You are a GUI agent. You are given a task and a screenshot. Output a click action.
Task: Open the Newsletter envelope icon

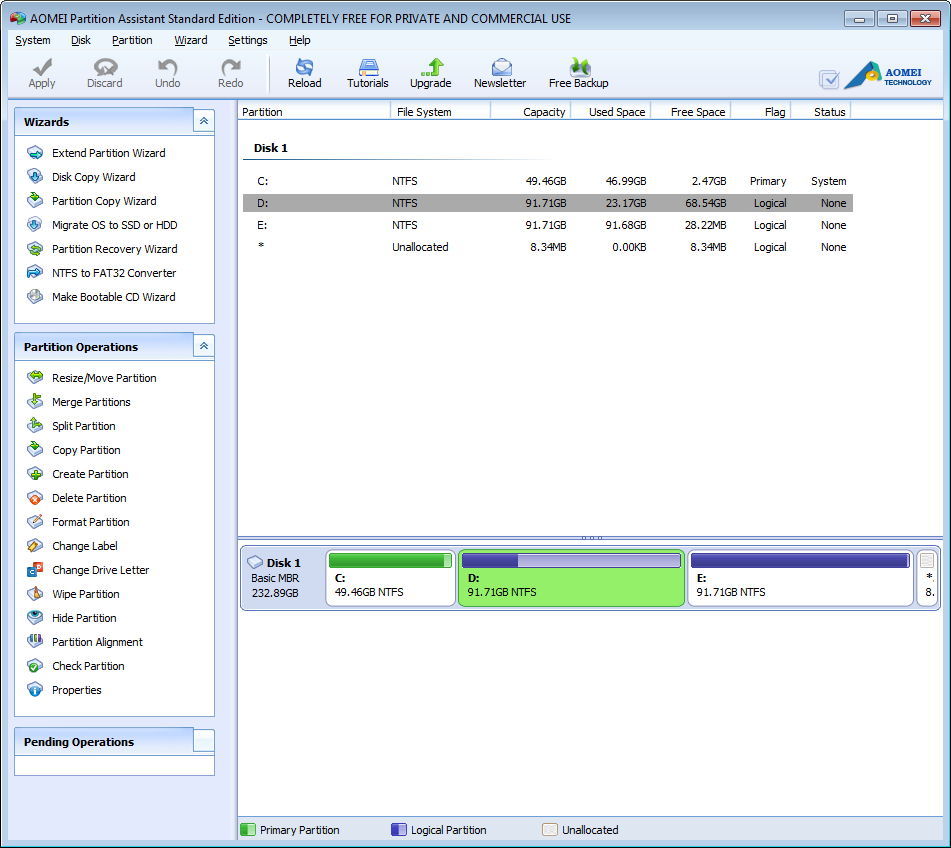point(501,67)
